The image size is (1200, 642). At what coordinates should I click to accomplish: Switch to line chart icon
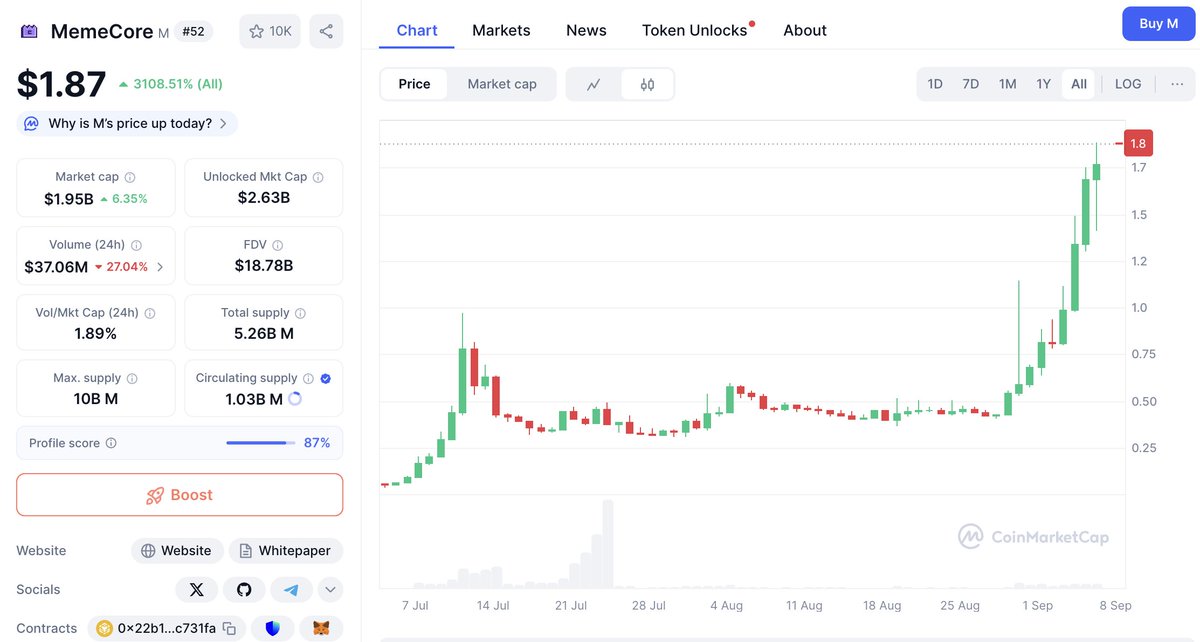click(x=594, y=84)
